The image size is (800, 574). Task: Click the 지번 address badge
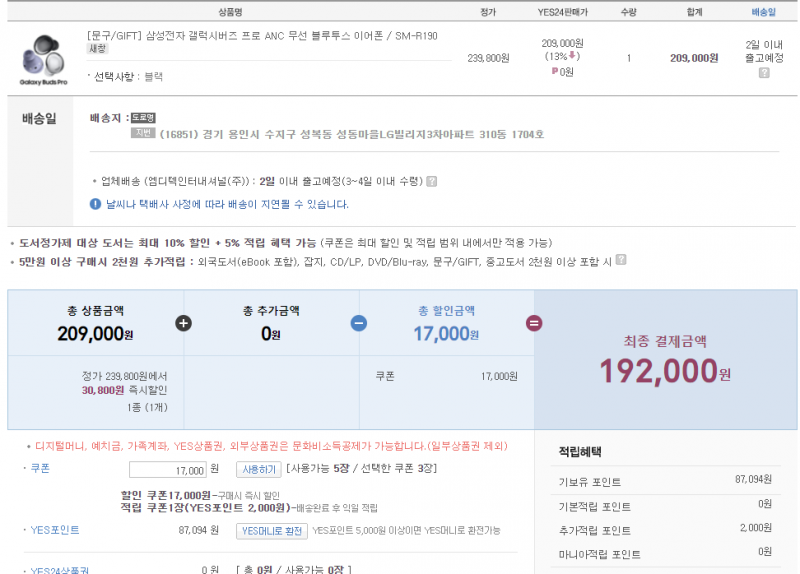click(x=143, y=133)
